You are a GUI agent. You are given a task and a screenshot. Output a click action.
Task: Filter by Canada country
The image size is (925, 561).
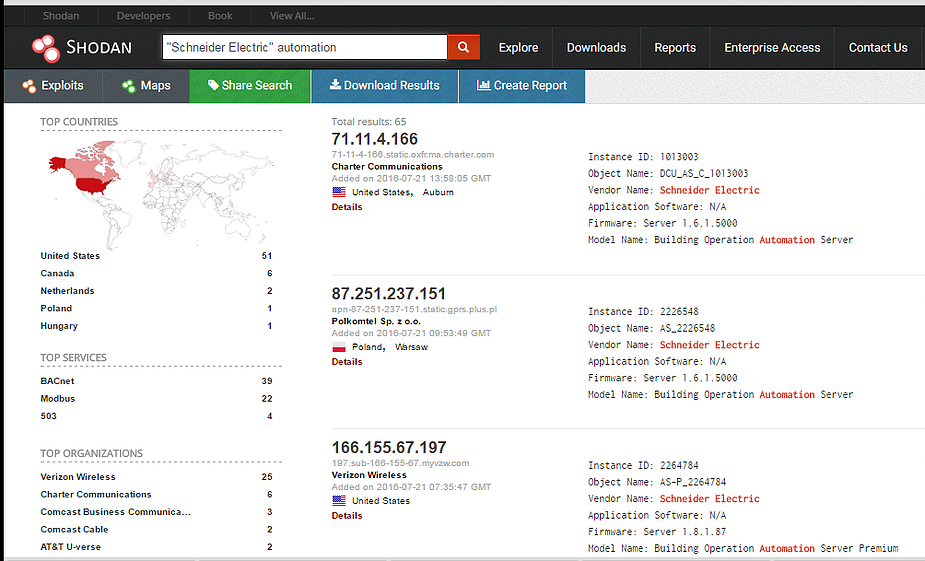point(57,274)
